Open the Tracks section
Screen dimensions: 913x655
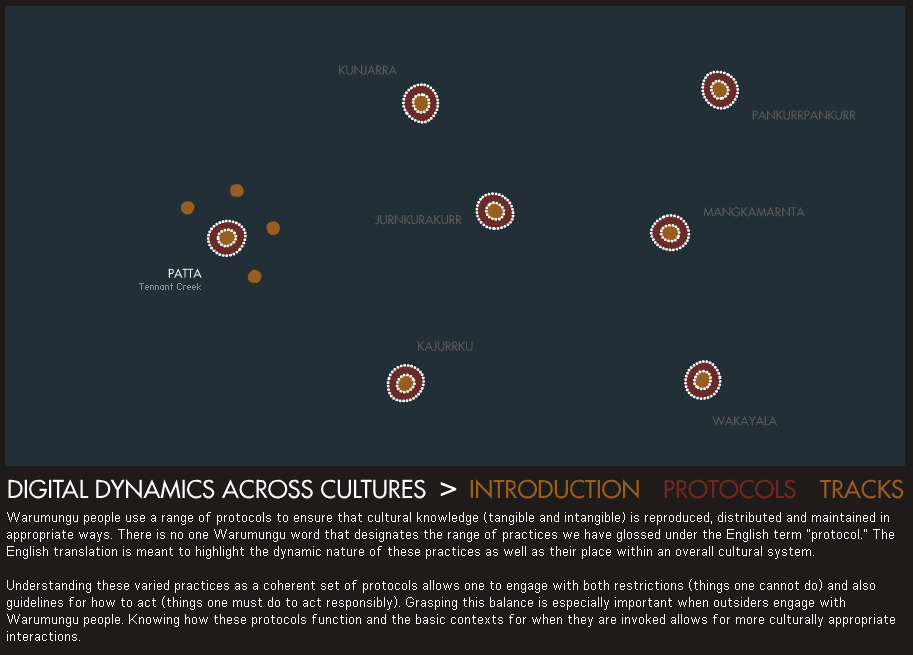pyautogui.click(x=862, y=489)
